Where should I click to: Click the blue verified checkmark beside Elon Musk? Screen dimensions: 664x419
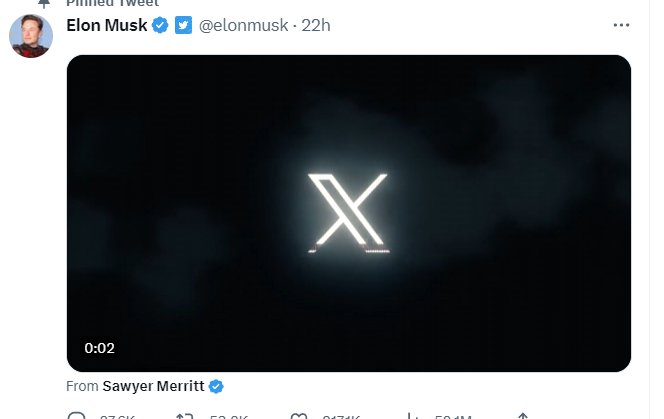[159, 25]
